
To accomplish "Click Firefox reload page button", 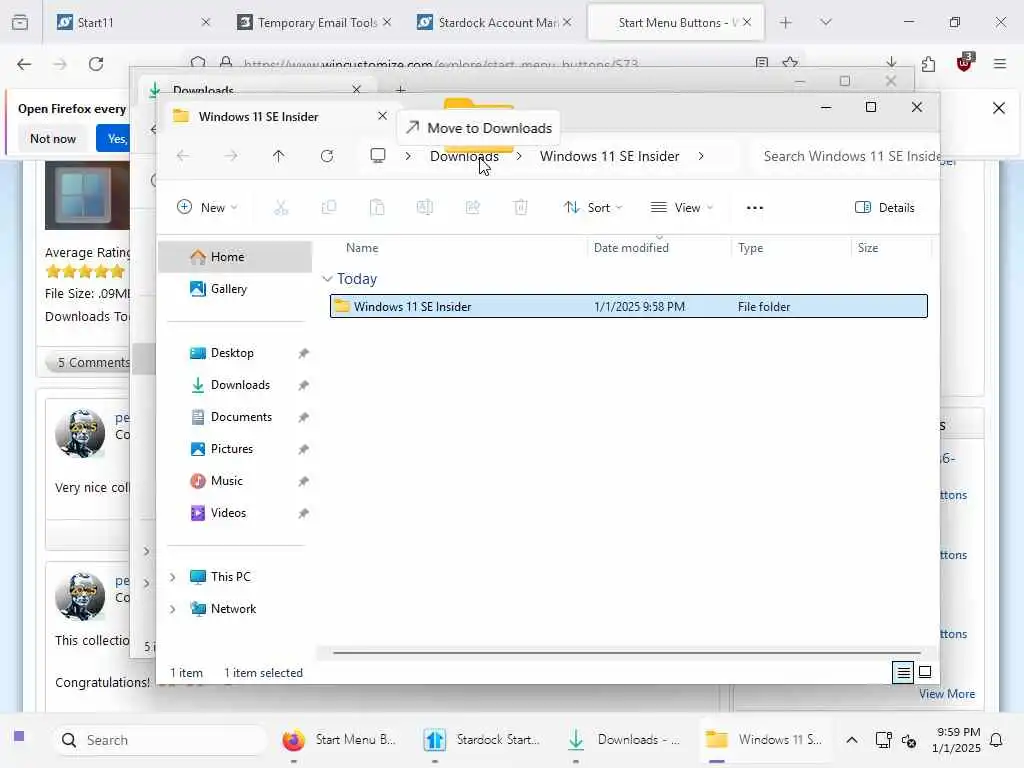I will click(x=96, y=64).
